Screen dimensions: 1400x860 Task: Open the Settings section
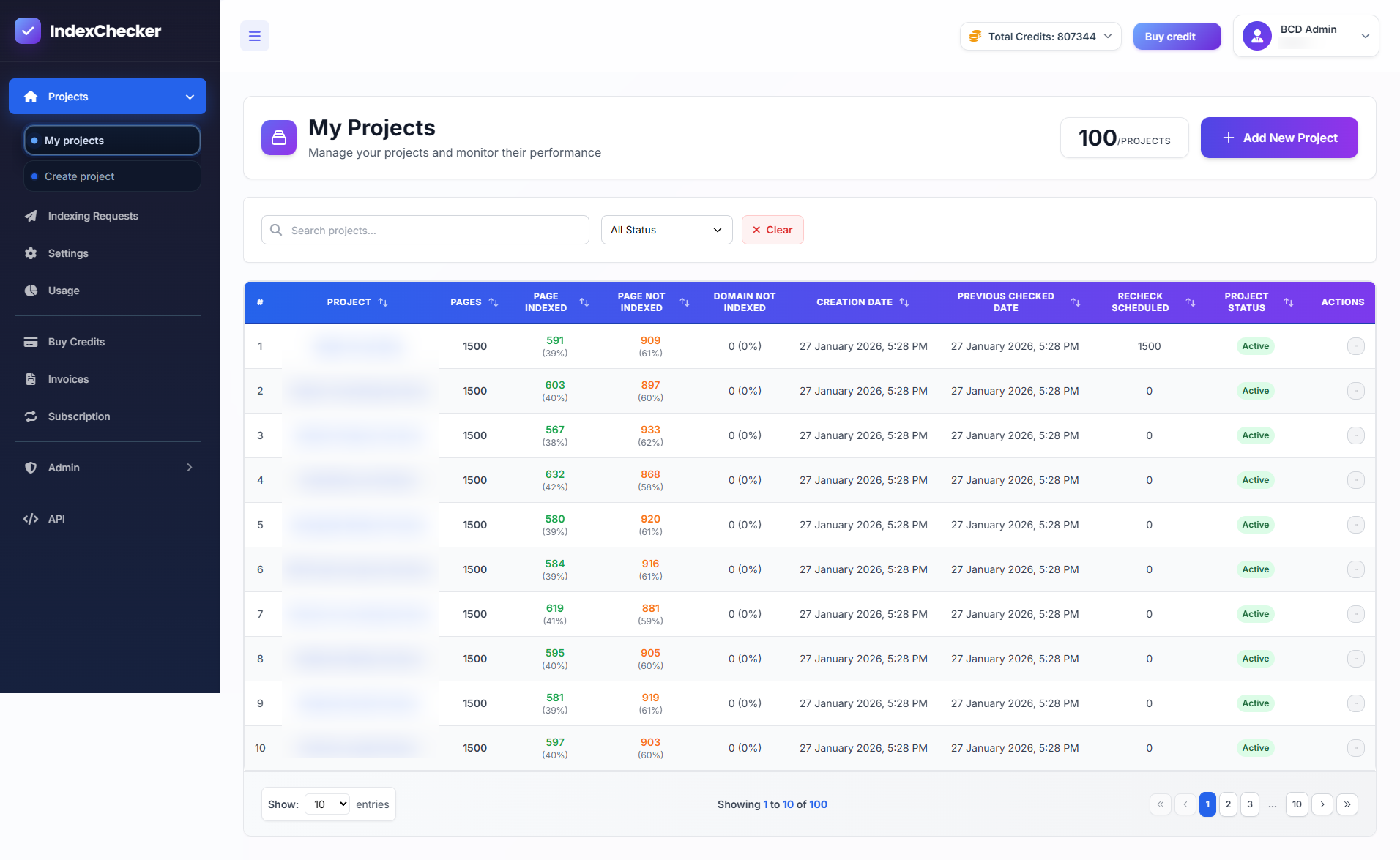pos(67,253)
